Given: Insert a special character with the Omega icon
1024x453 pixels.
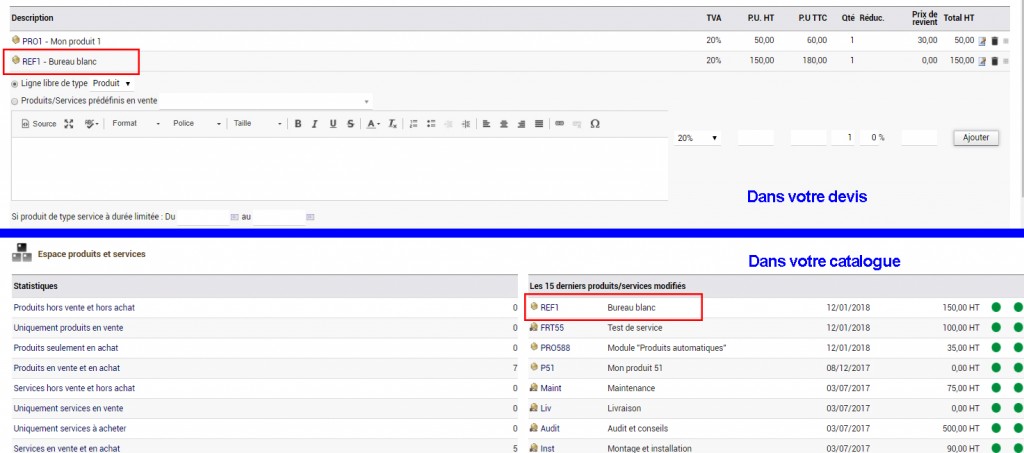Looking at the screenshot, I should 595,124.
